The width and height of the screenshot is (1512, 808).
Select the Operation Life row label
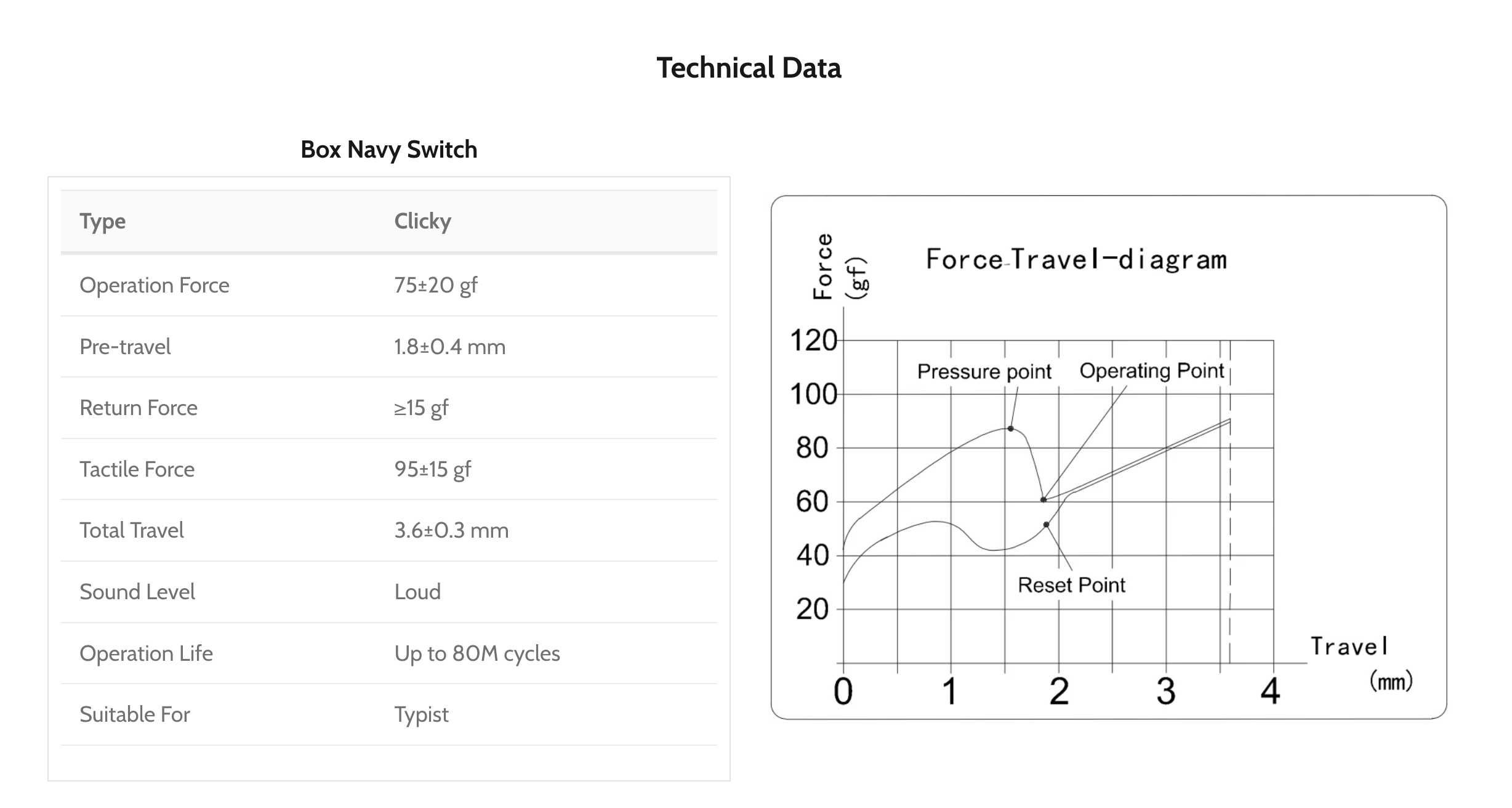pos(147,653)
